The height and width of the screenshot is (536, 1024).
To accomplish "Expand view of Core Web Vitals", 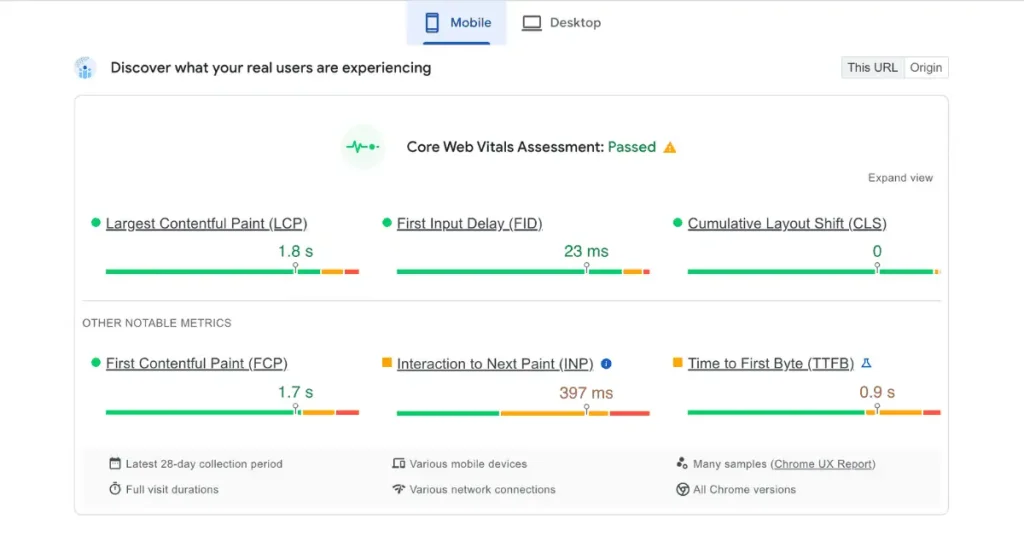I will click(900, 178).
